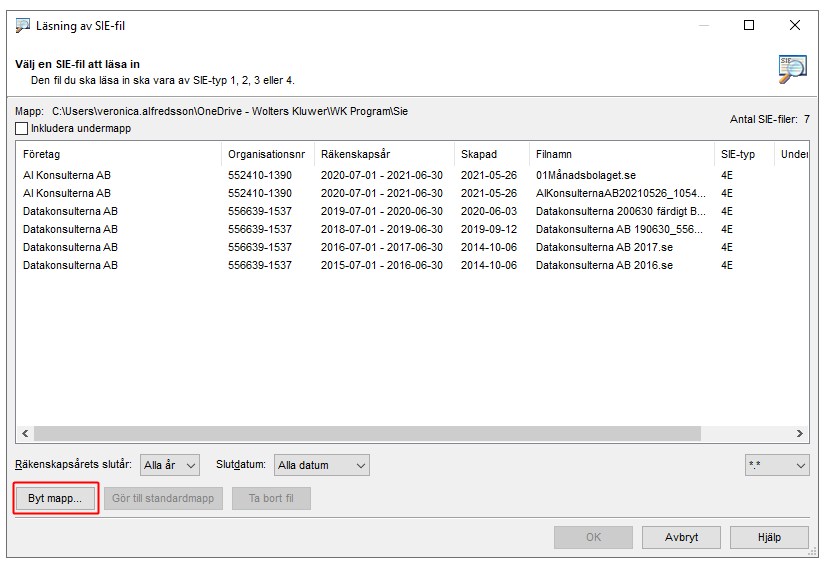Click created date 2019-09-12
This screenshot has height=565, width=830.
click(489, 229)
